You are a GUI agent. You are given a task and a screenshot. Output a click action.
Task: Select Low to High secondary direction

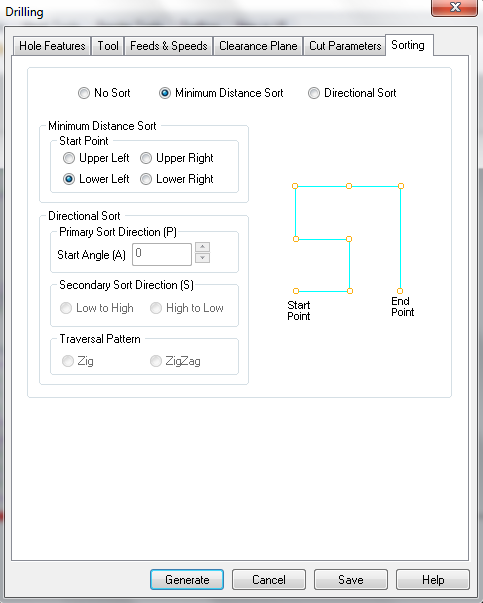[x=66, y=308]
